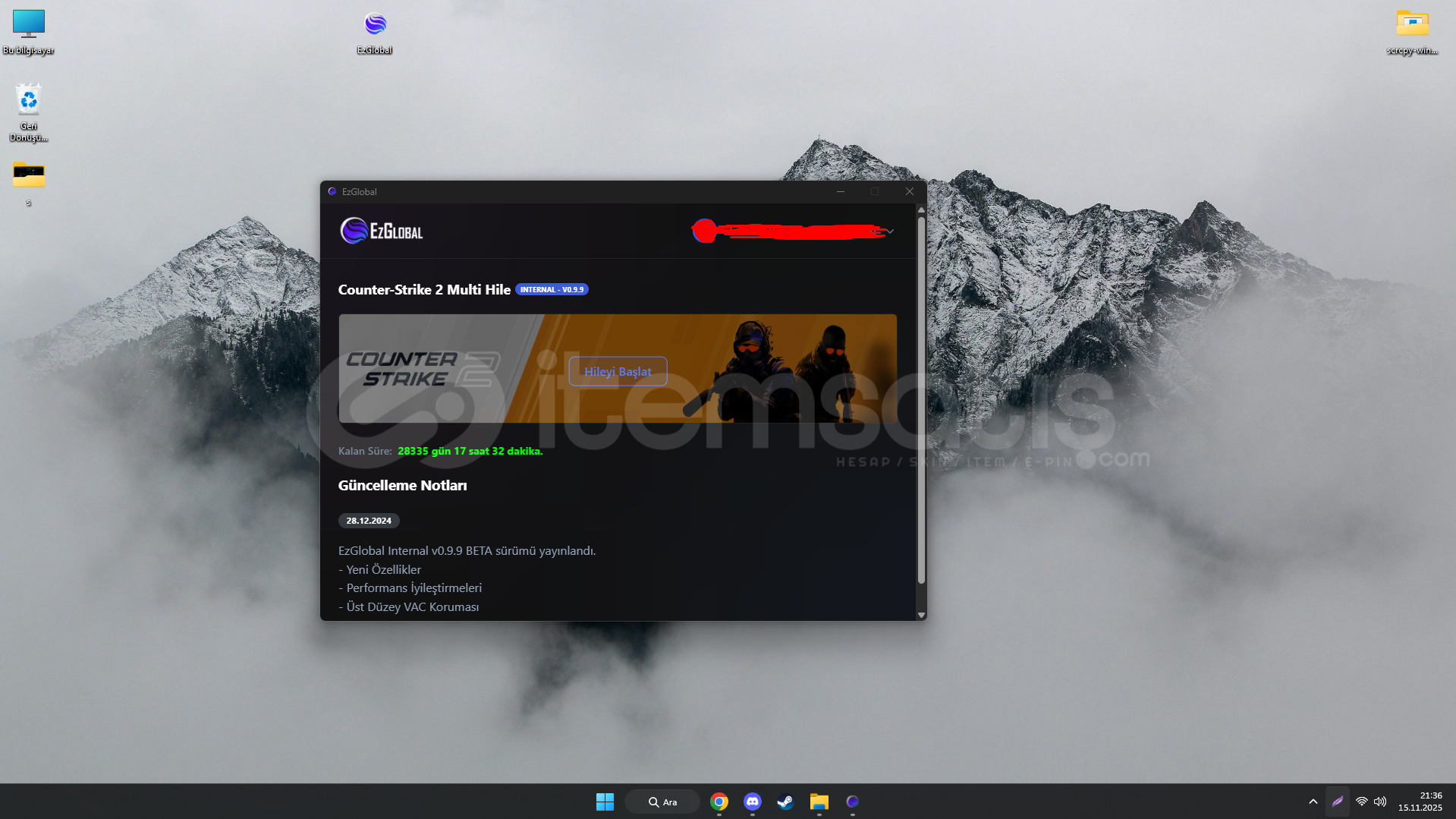
Task: Click the scroll down arrow in EzGlobal window
Action: [x=921, y=615]
